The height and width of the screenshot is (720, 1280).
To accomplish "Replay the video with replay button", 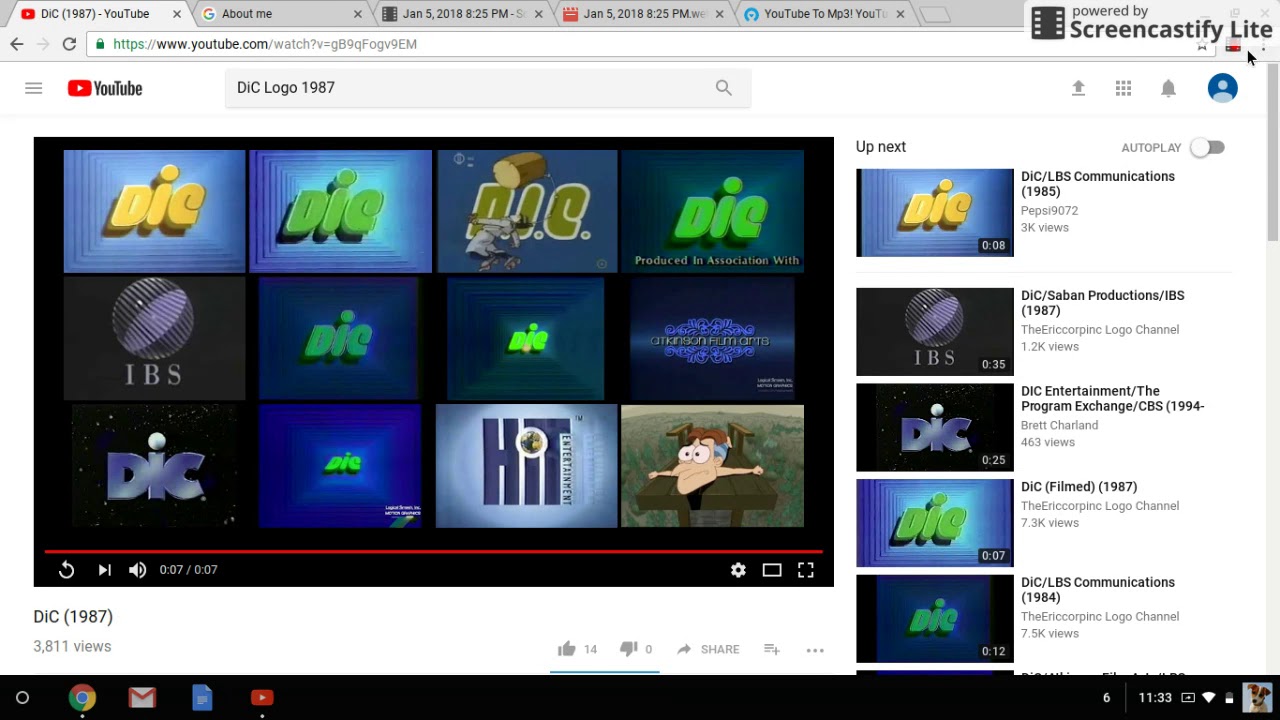I will 66,570.
